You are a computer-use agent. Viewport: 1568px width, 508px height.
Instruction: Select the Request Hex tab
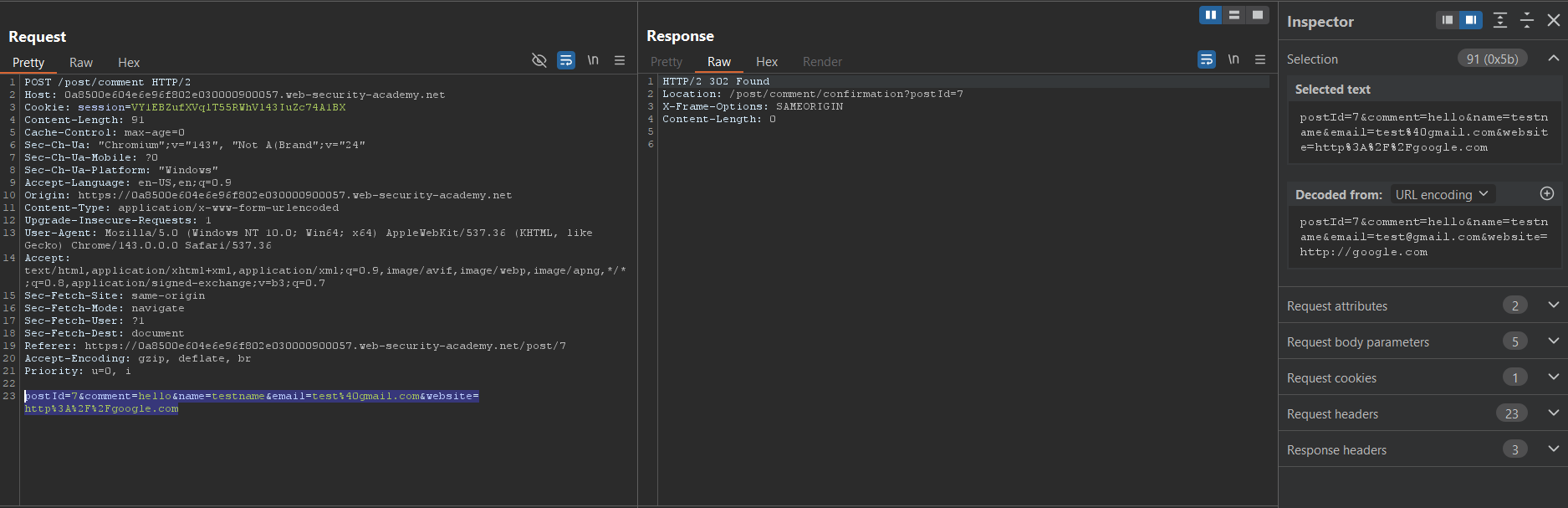(x=129, y=63)
